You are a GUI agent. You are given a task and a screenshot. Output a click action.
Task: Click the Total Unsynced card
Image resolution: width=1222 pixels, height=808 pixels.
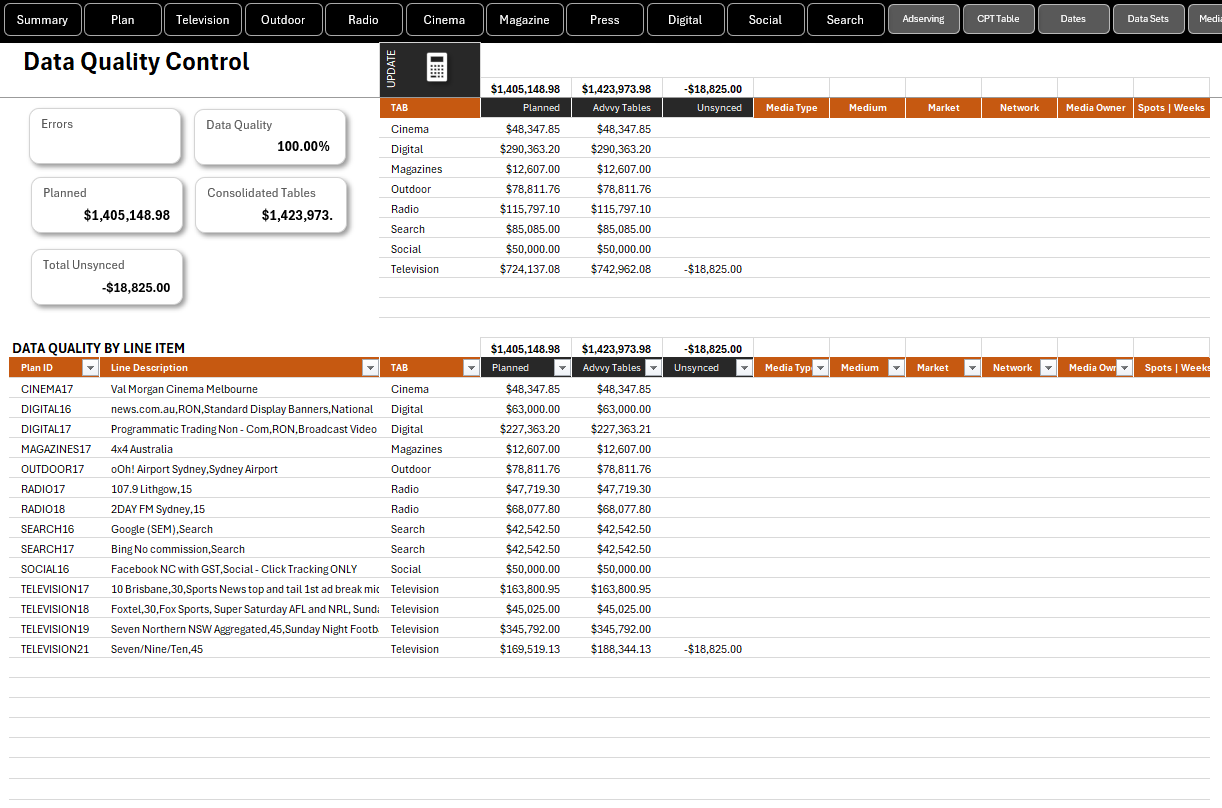tap(107, 277)
